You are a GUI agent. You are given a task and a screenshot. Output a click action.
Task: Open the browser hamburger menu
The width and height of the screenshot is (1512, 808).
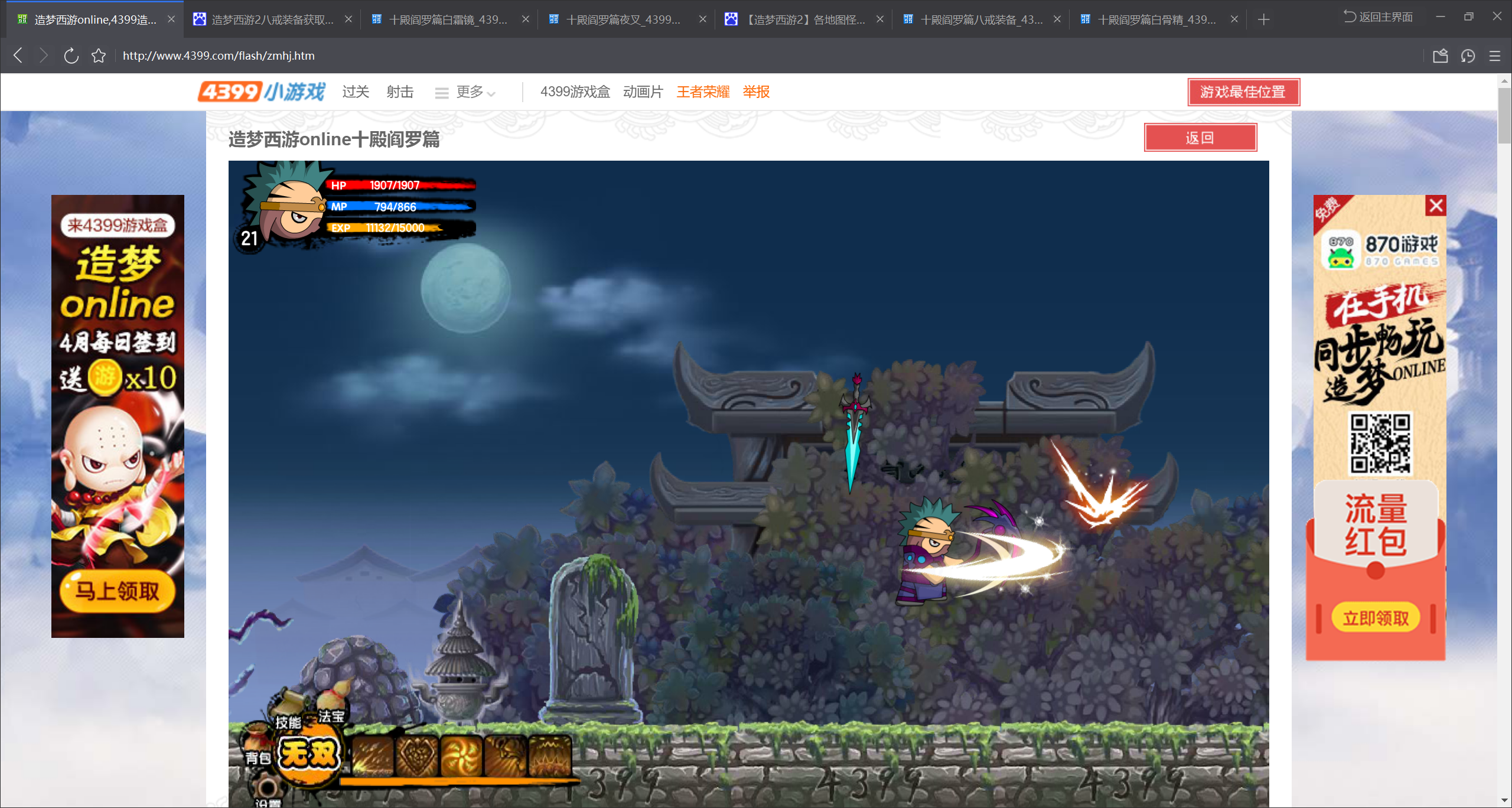[1495, 56]
